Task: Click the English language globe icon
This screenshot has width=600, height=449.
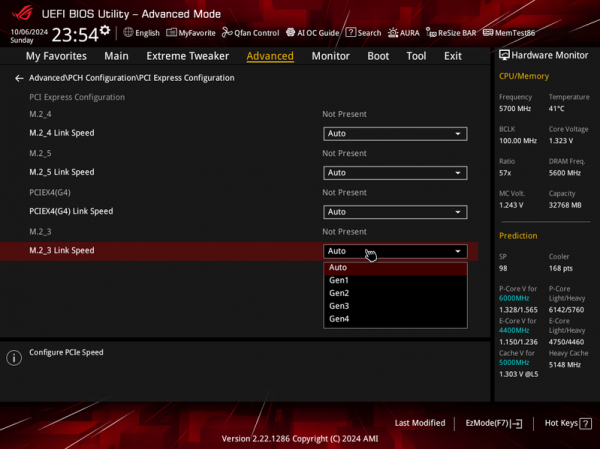Action: point(128,33)
